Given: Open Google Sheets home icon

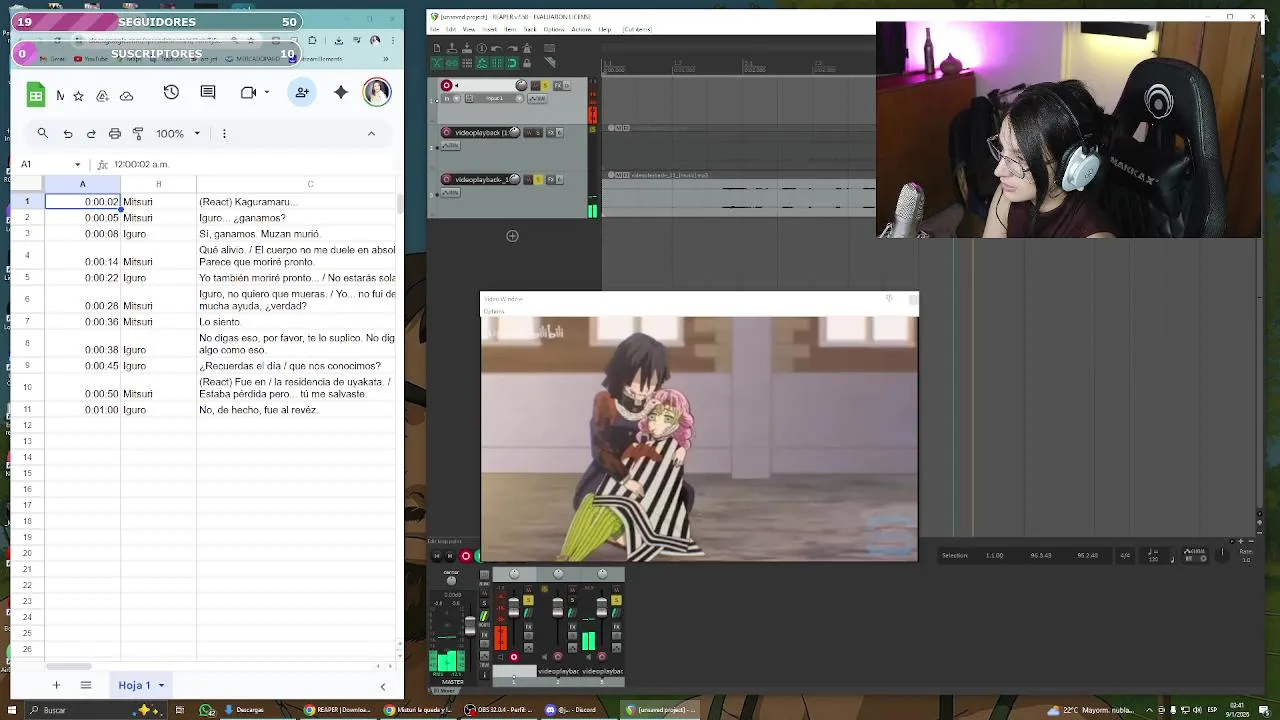Looking at the screenshot, I should click(x=36, y=95).
